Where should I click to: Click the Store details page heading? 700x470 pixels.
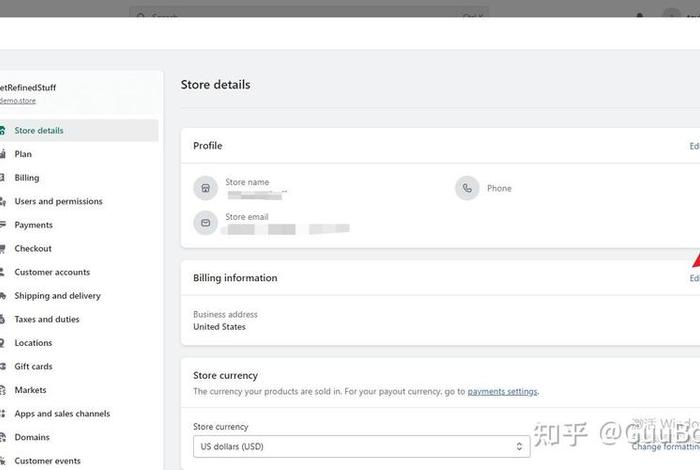click(215, 85)
